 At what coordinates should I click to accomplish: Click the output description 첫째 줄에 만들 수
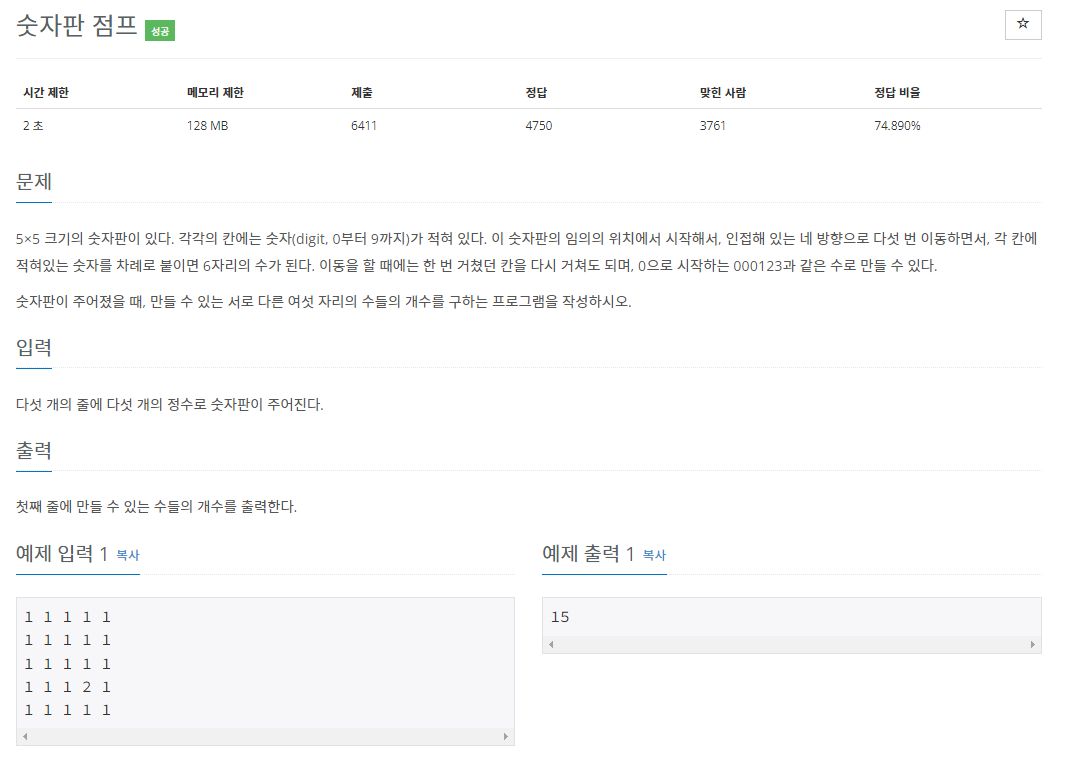(156, 507)
